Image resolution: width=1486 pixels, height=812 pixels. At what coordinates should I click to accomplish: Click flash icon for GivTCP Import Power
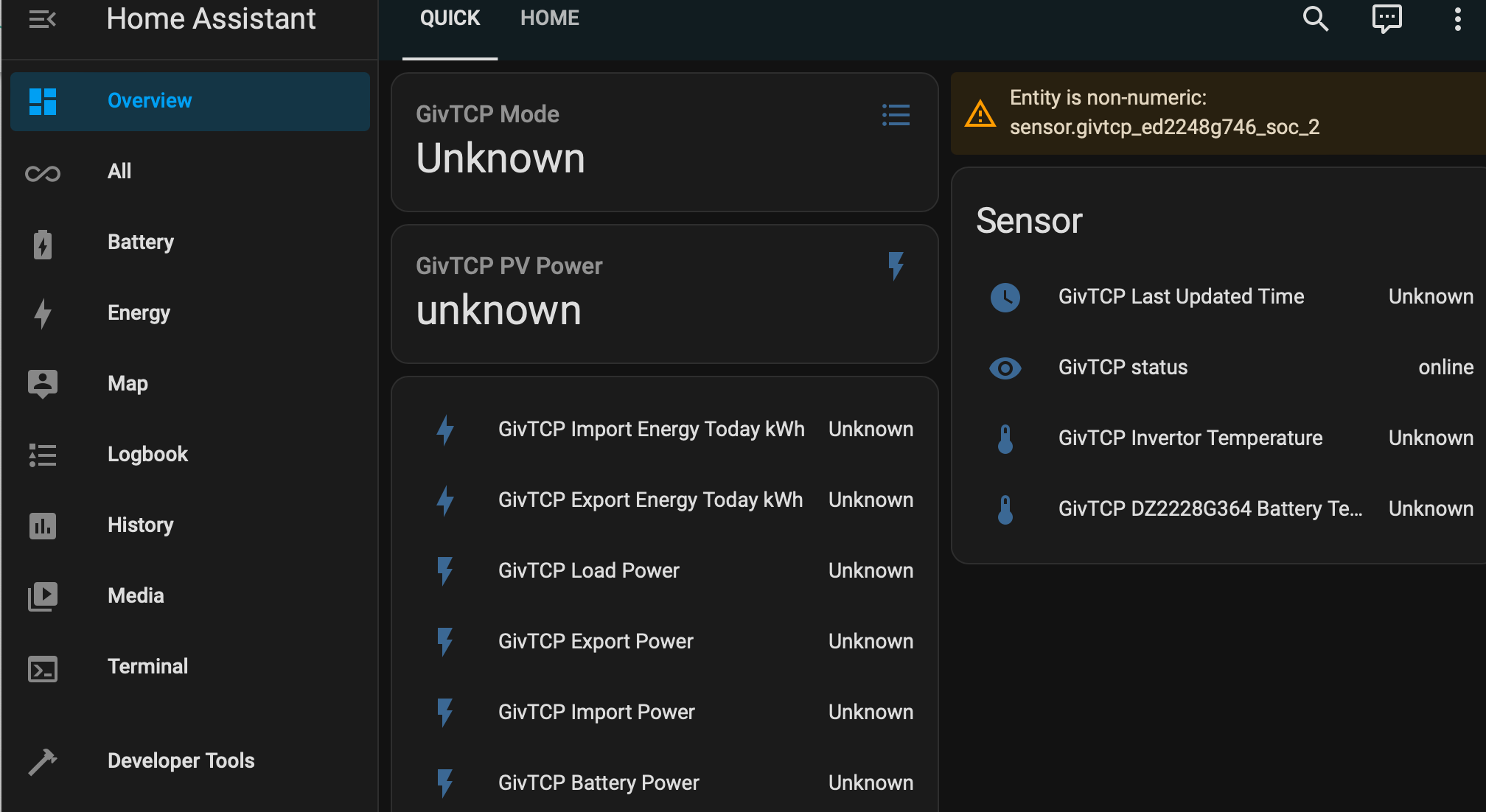(444, 713)
